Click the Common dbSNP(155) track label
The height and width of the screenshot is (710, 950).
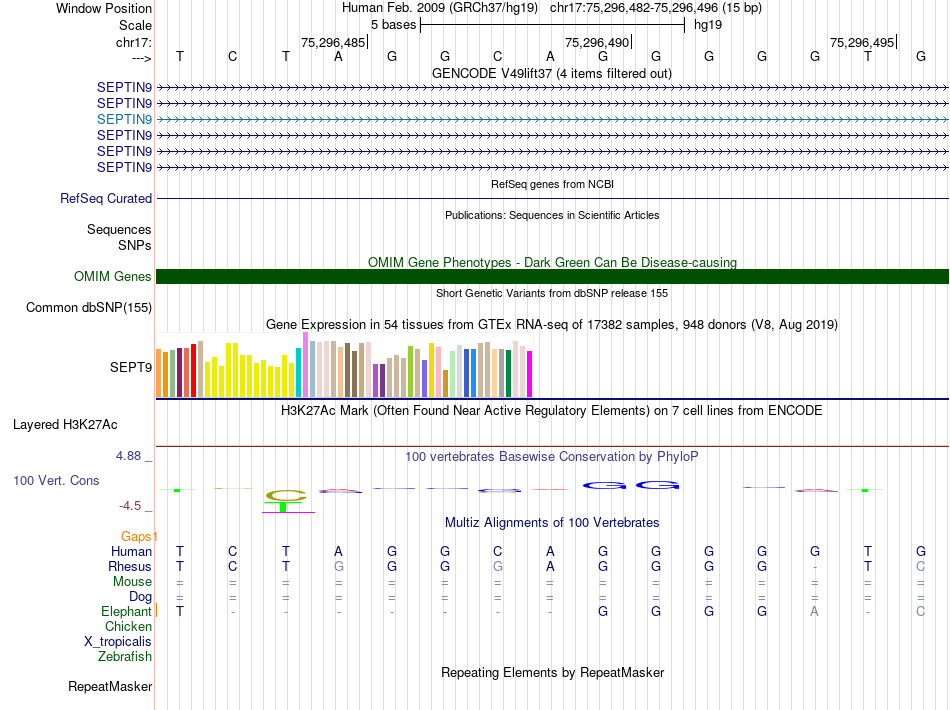point(89,308)
